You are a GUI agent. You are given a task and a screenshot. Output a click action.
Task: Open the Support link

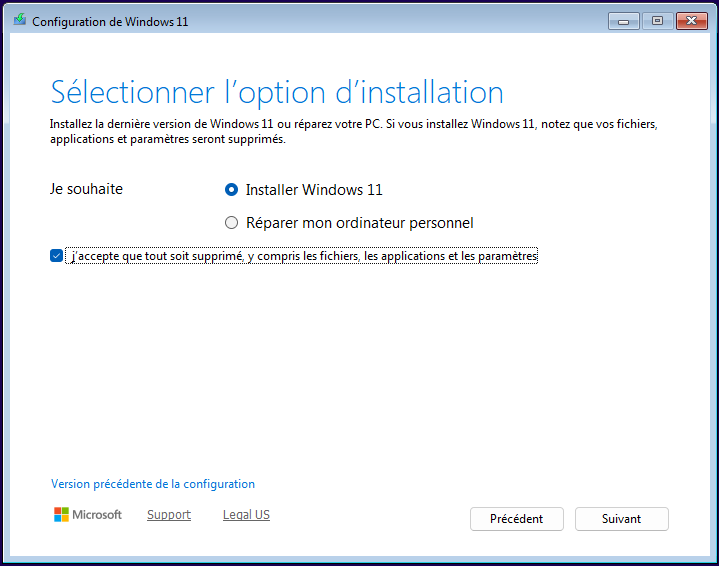(168, 515)
